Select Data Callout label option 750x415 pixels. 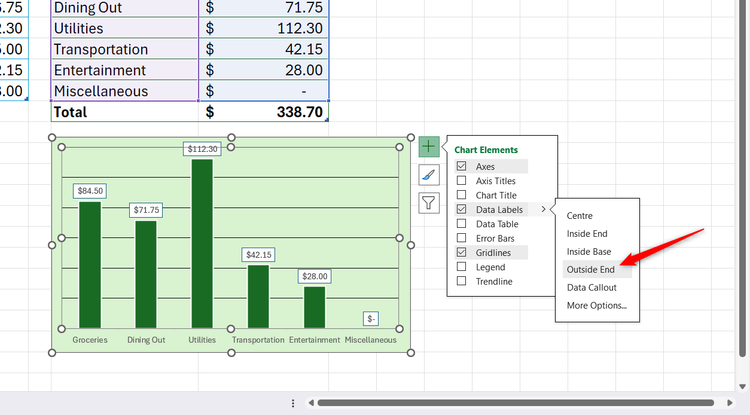592,287
